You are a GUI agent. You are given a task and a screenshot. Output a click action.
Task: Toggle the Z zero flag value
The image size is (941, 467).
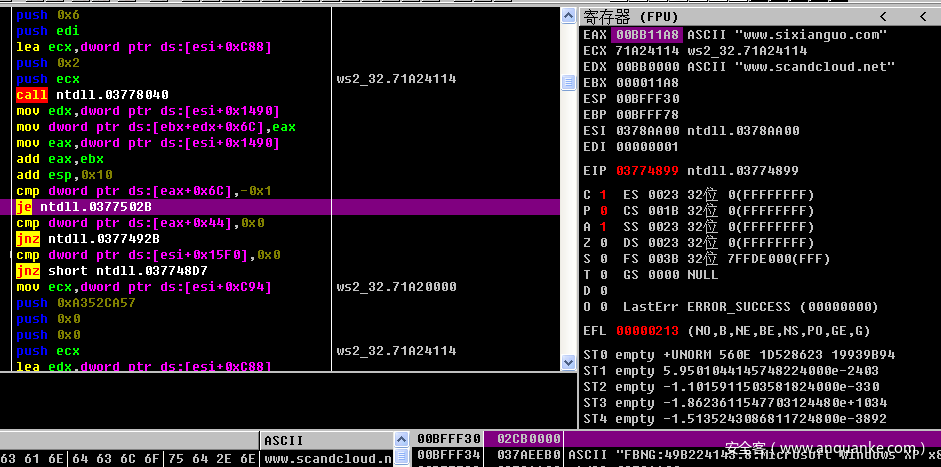(604, 243)
